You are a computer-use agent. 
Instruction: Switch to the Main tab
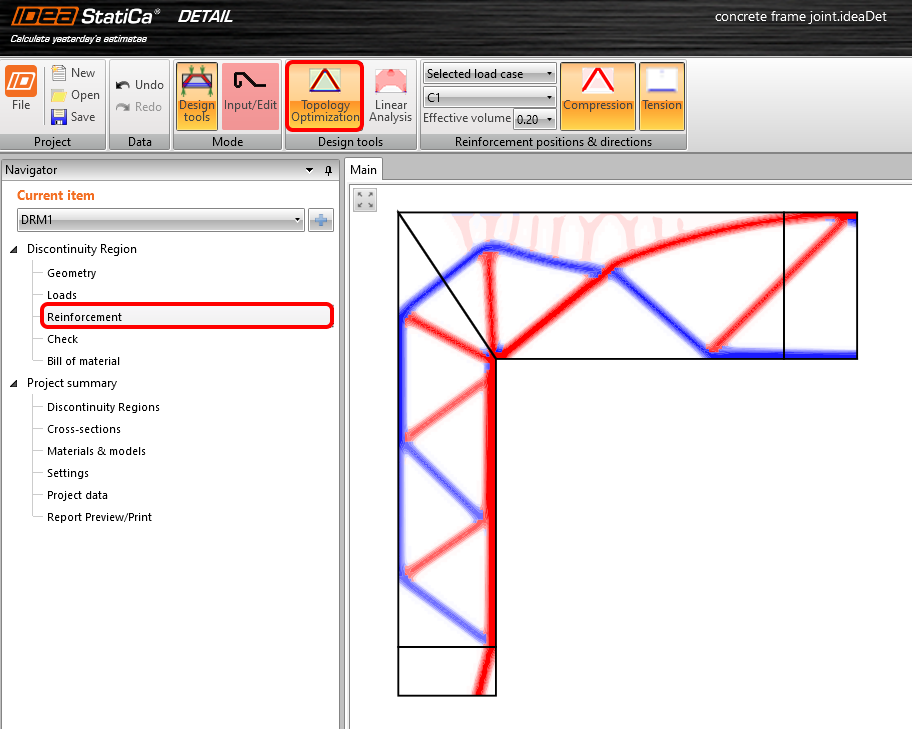click(x=363, y=169)
